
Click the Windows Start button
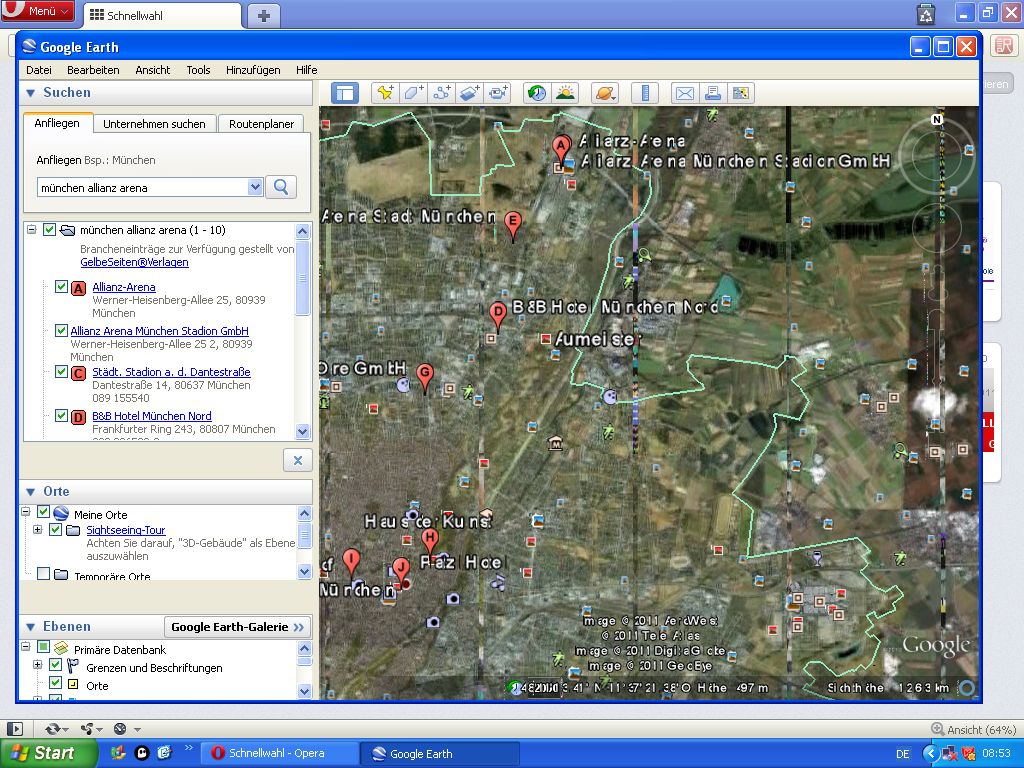(x=48, y=753)
